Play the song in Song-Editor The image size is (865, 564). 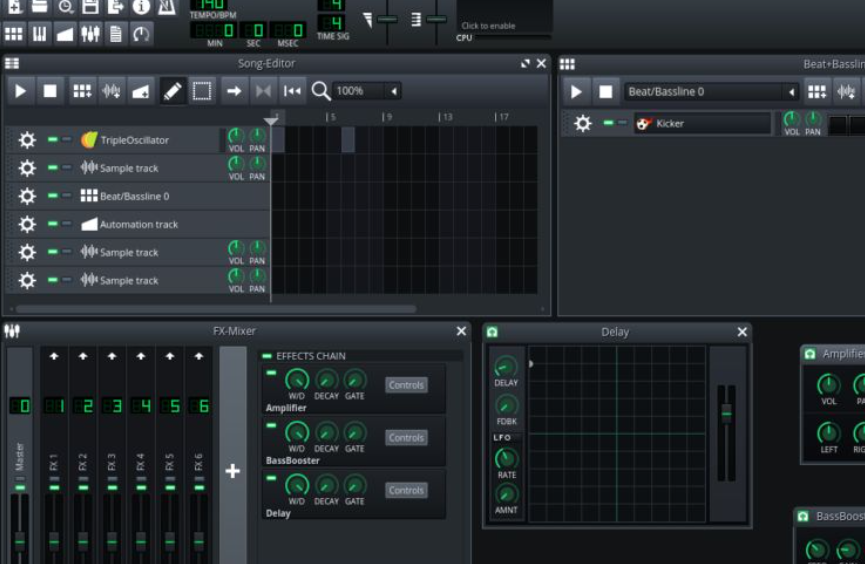(x=20, y=91)
